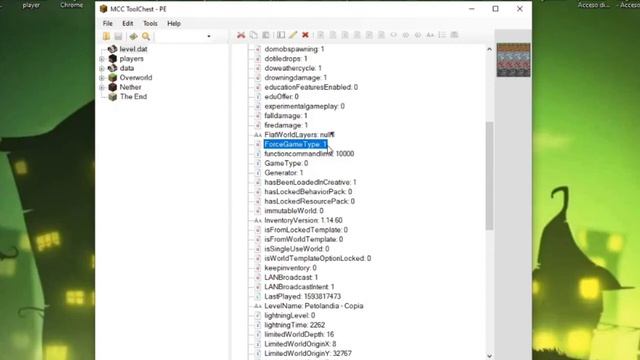Click the vertical scrollbar thumb
640x360 pixels.
pos(489,176)
